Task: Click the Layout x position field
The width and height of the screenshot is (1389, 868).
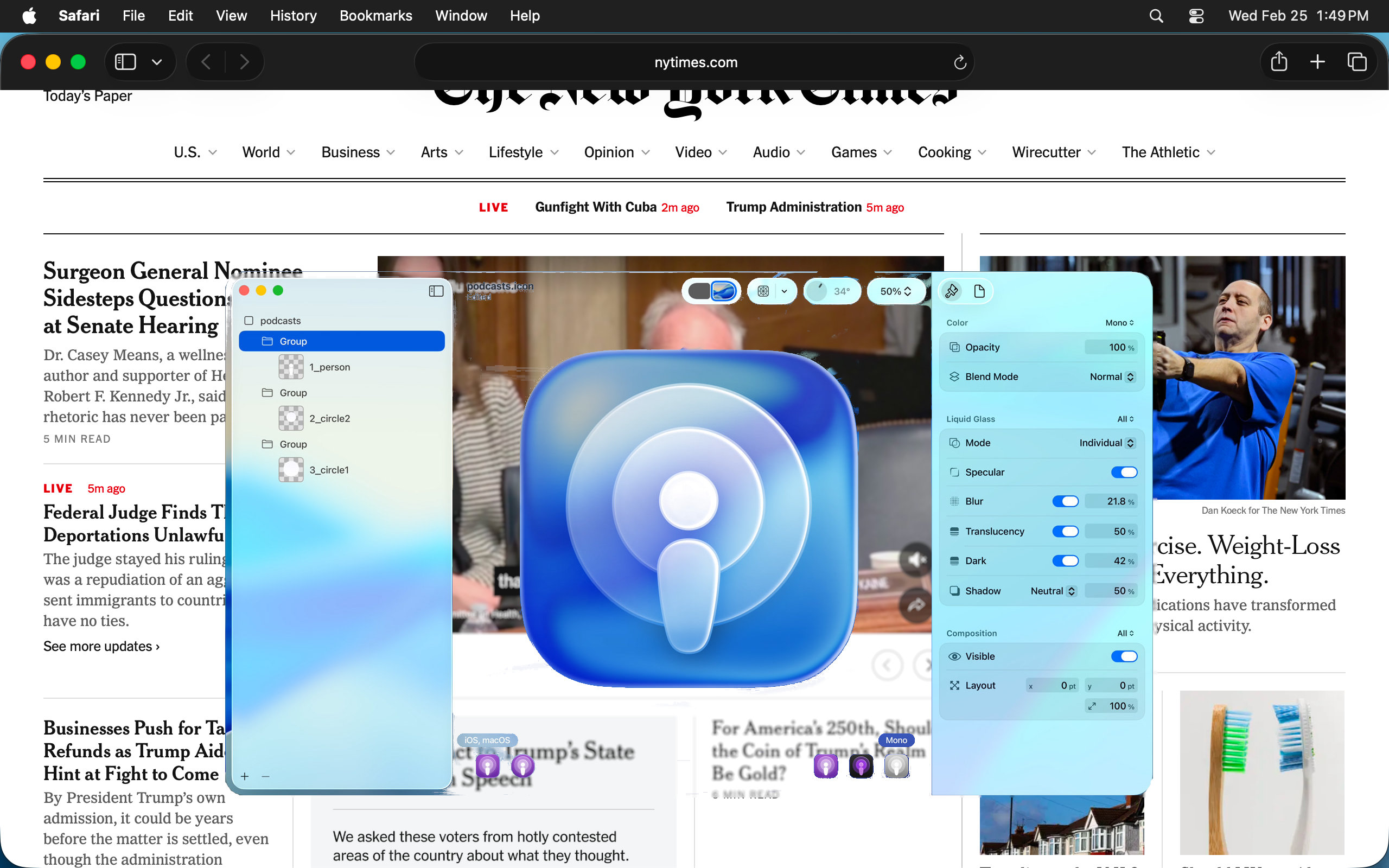Action: (x=1052, y=685)
